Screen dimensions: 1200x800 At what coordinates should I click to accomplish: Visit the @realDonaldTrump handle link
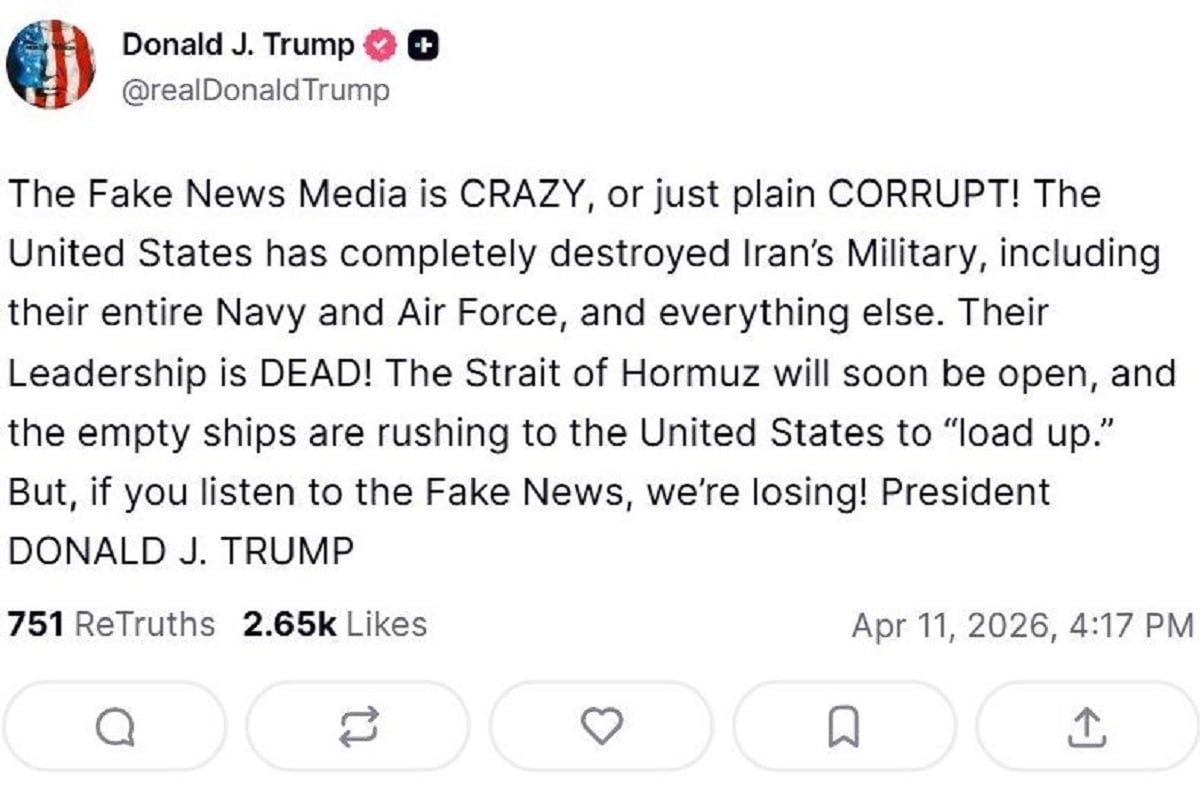click(254, 91)
